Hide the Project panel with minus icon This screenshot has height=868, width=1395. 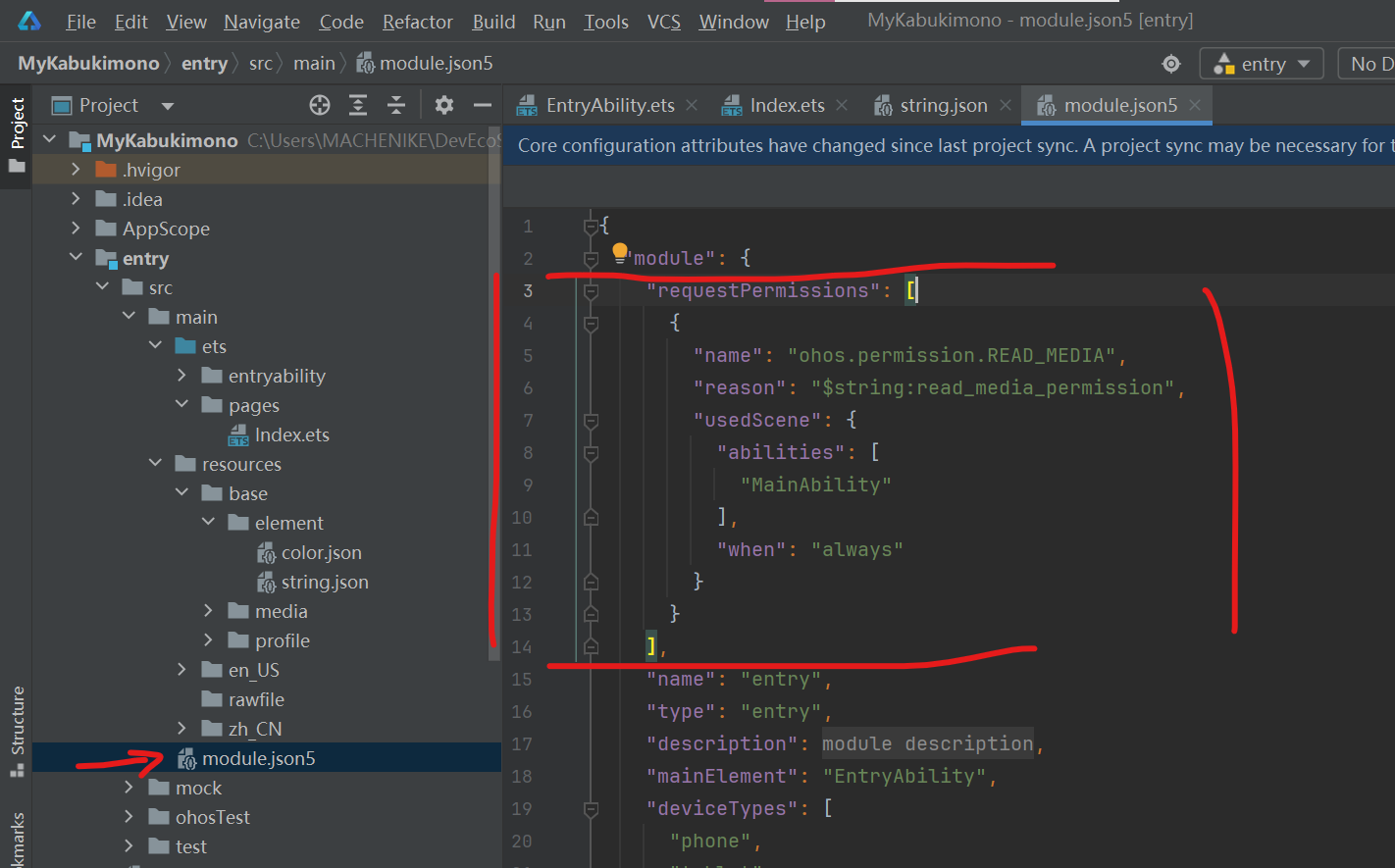click(x=483, y=105)
